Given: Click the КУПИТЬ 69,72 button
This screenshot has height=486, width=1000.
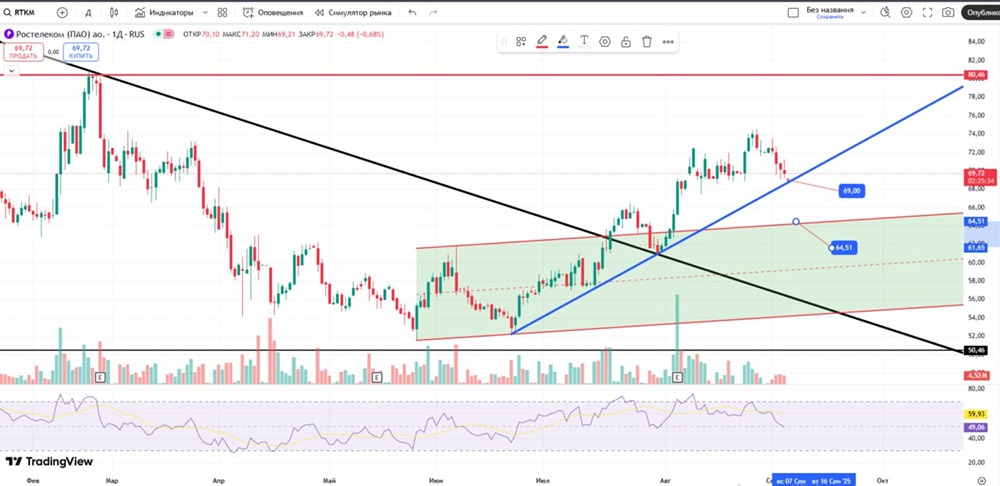Looking at the screenshot, I should pyautogui.click(x=80, y=52).
